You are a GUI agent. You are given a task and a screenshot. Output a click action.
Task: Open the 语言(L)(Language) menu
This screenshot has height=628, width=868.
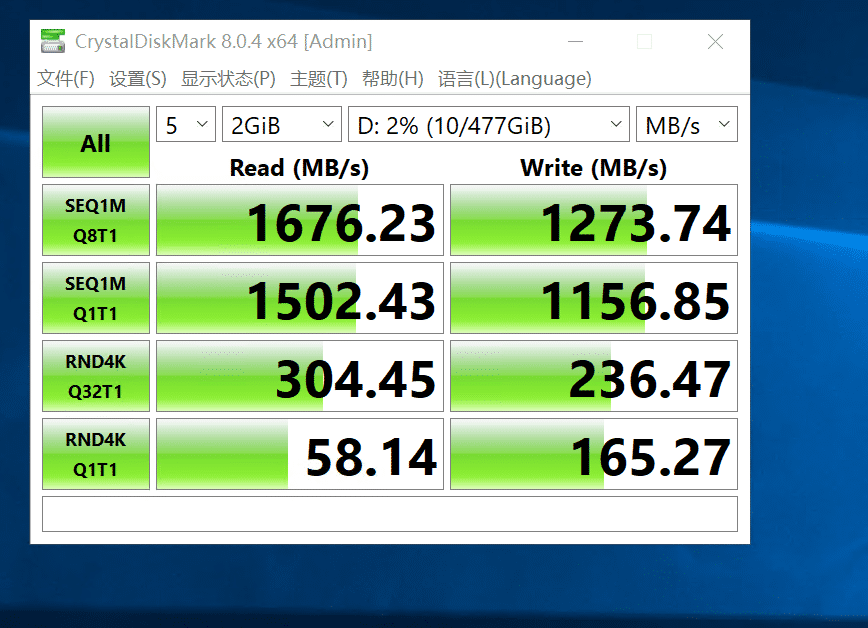tap(515, 79)
